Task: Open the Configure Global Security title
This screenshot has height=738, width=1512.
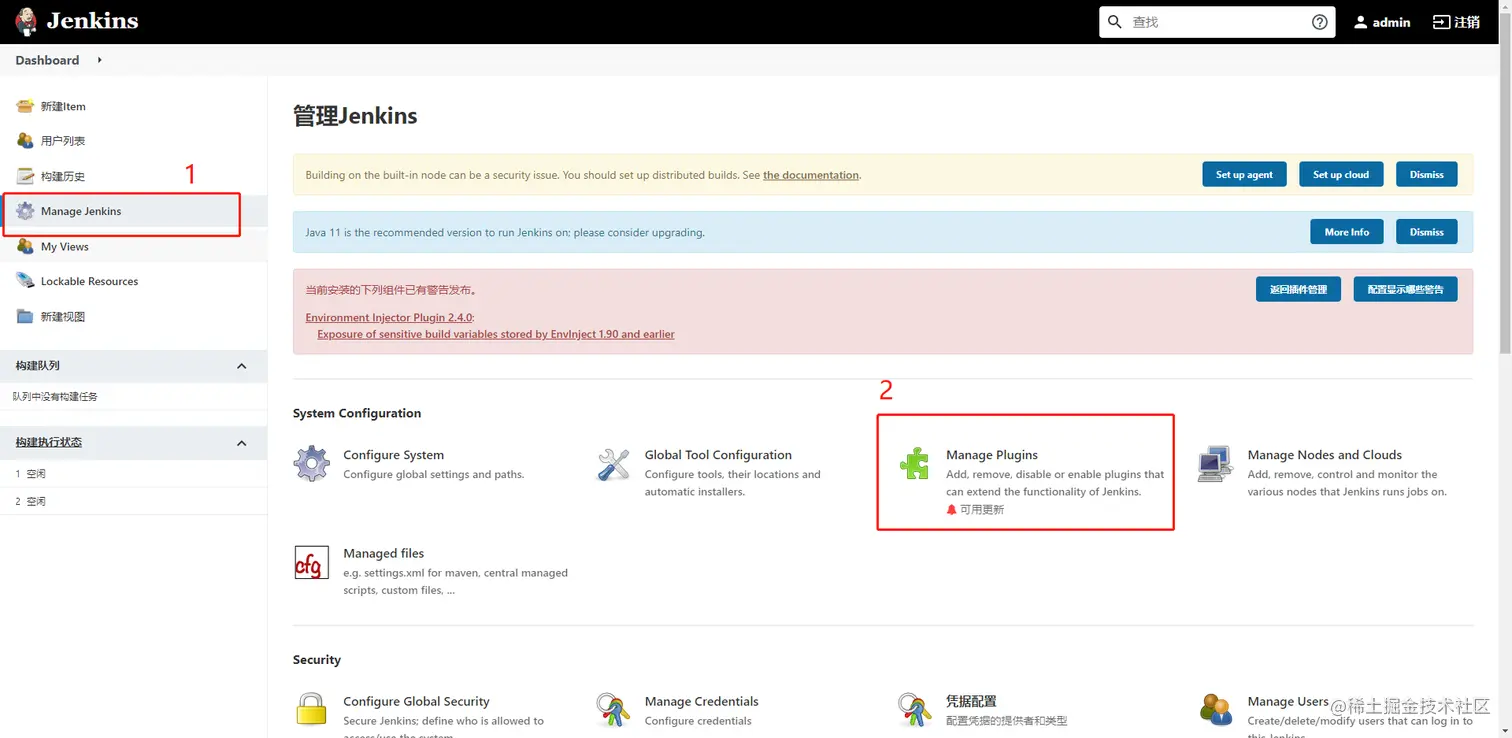Action: click(416, 701)
